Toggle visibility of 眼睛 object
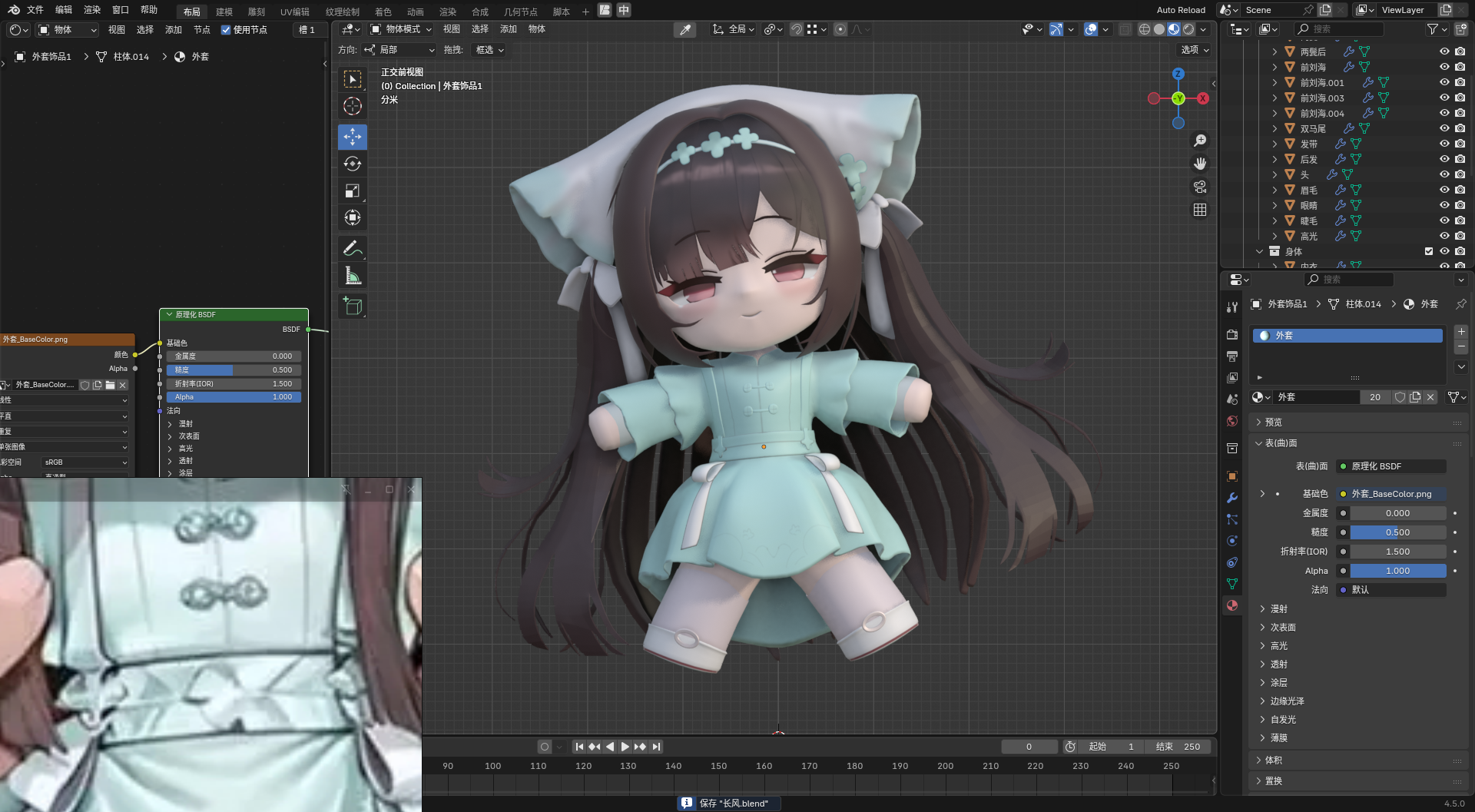This screenshot has width=1475, height=812. pyautogui.click(x=1444, y=205)
